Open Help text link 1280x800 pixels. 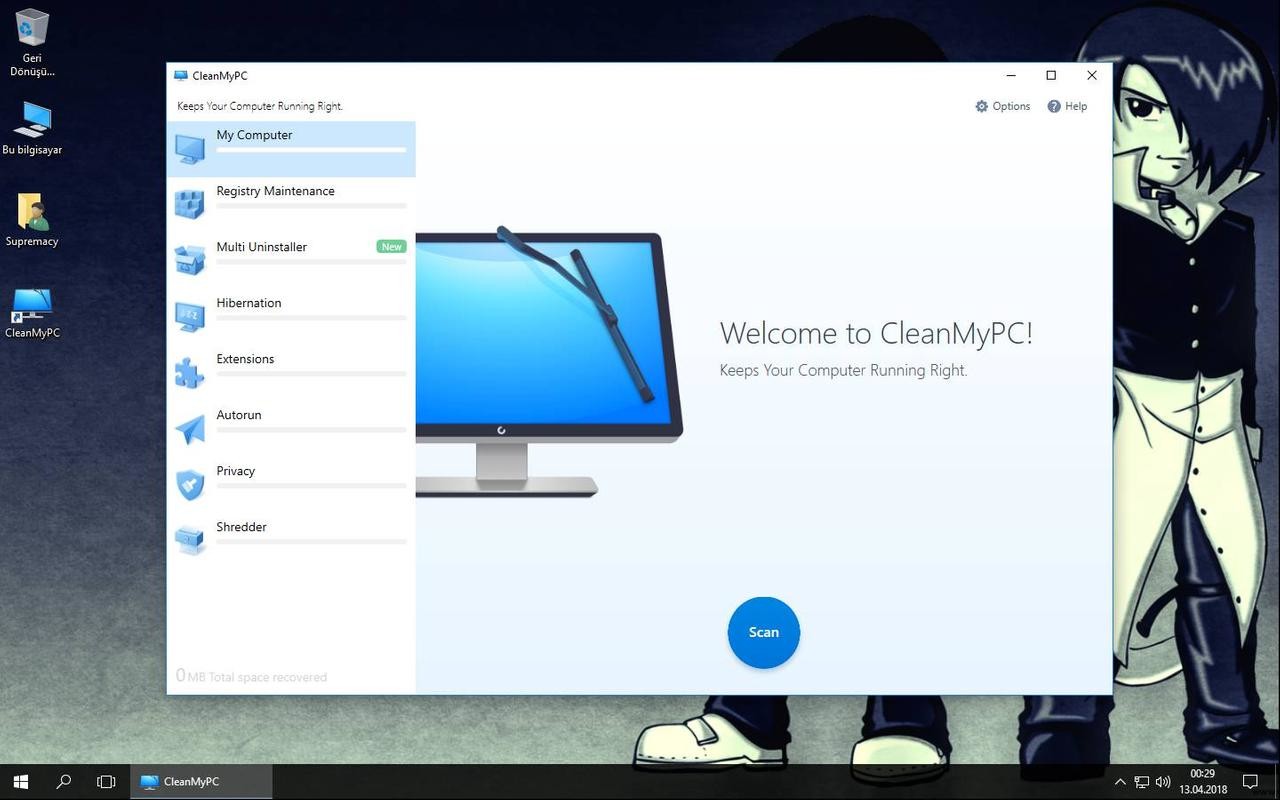click(1076, 106)
